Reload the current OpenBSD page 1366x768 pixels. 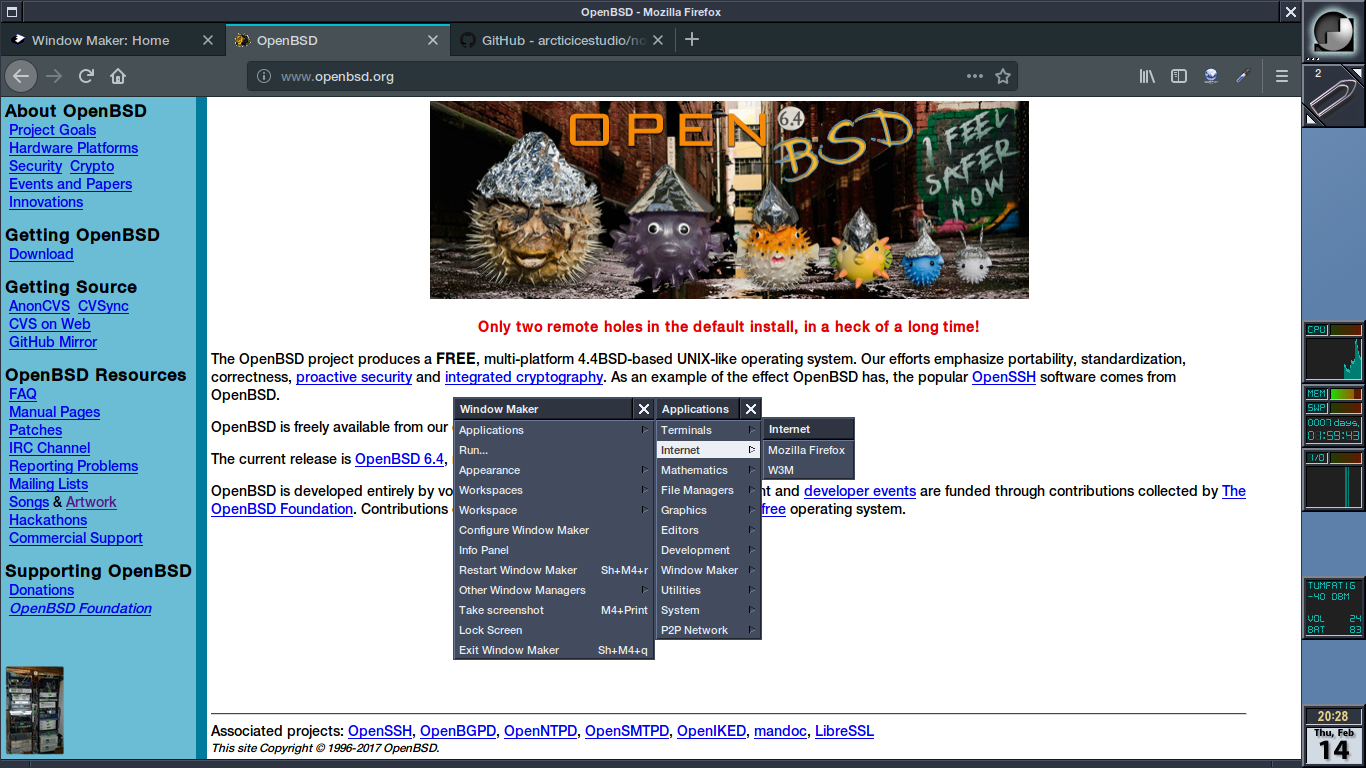pyautogui.click(x=86, y=76)
